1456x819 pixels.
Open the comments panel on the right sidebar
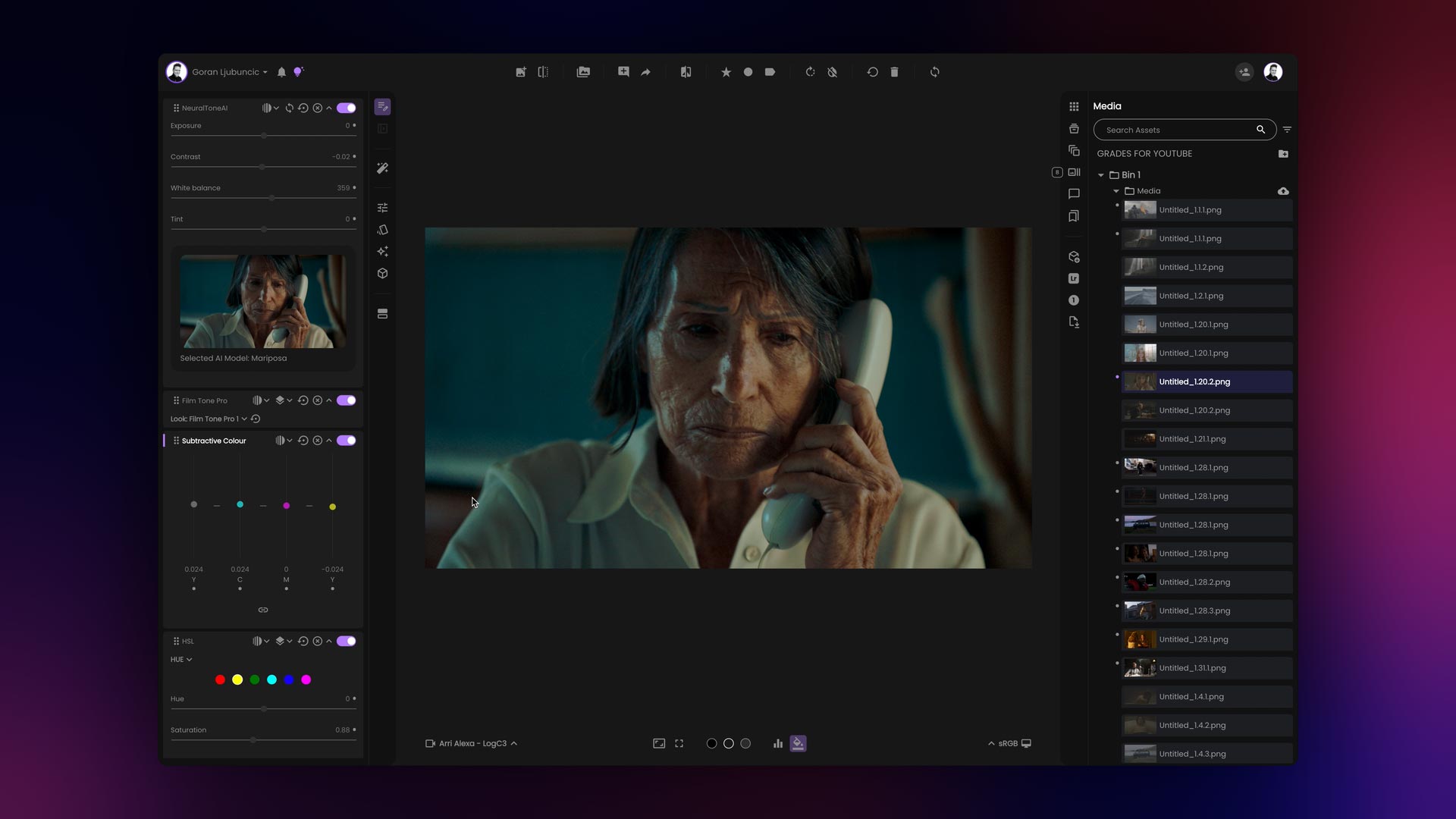point(1074,194)
